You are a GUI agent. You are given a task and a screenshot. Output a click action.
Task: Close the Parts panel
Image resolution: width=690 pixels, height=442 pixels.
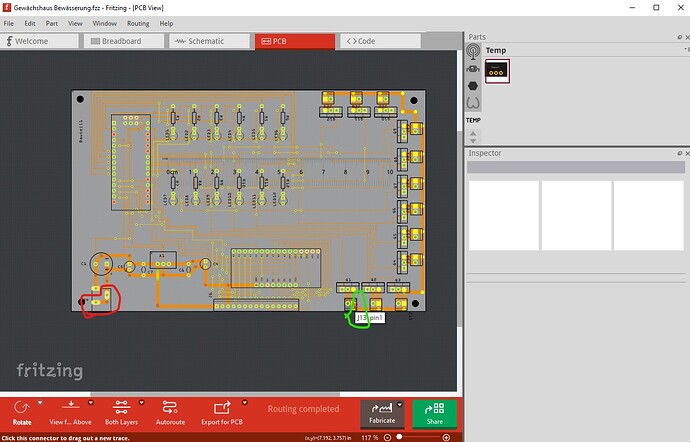[687, 37]
